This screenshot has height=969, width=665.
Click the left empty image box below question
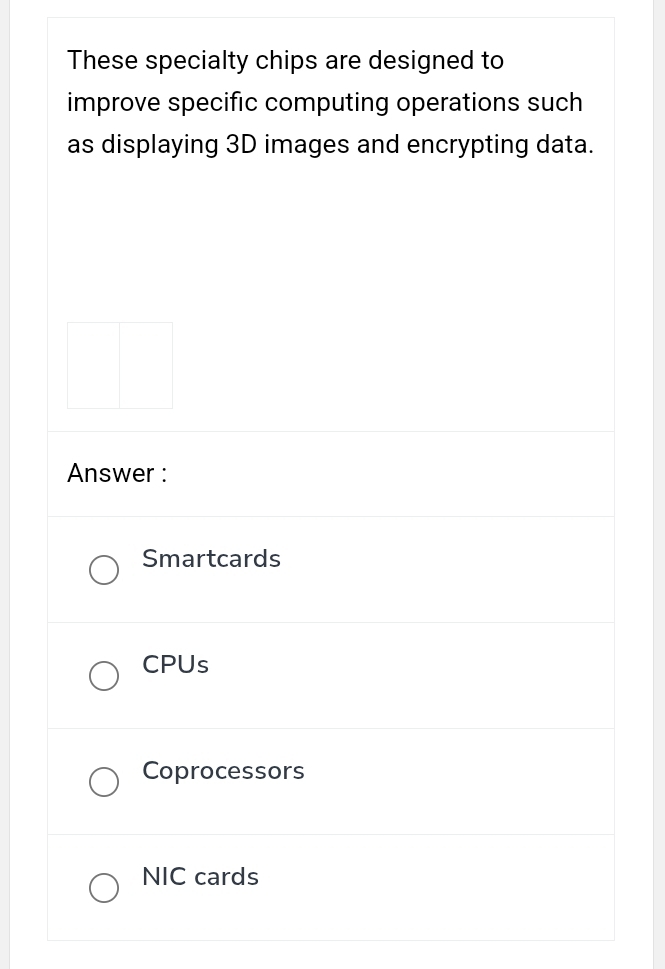tap(93, 365)
